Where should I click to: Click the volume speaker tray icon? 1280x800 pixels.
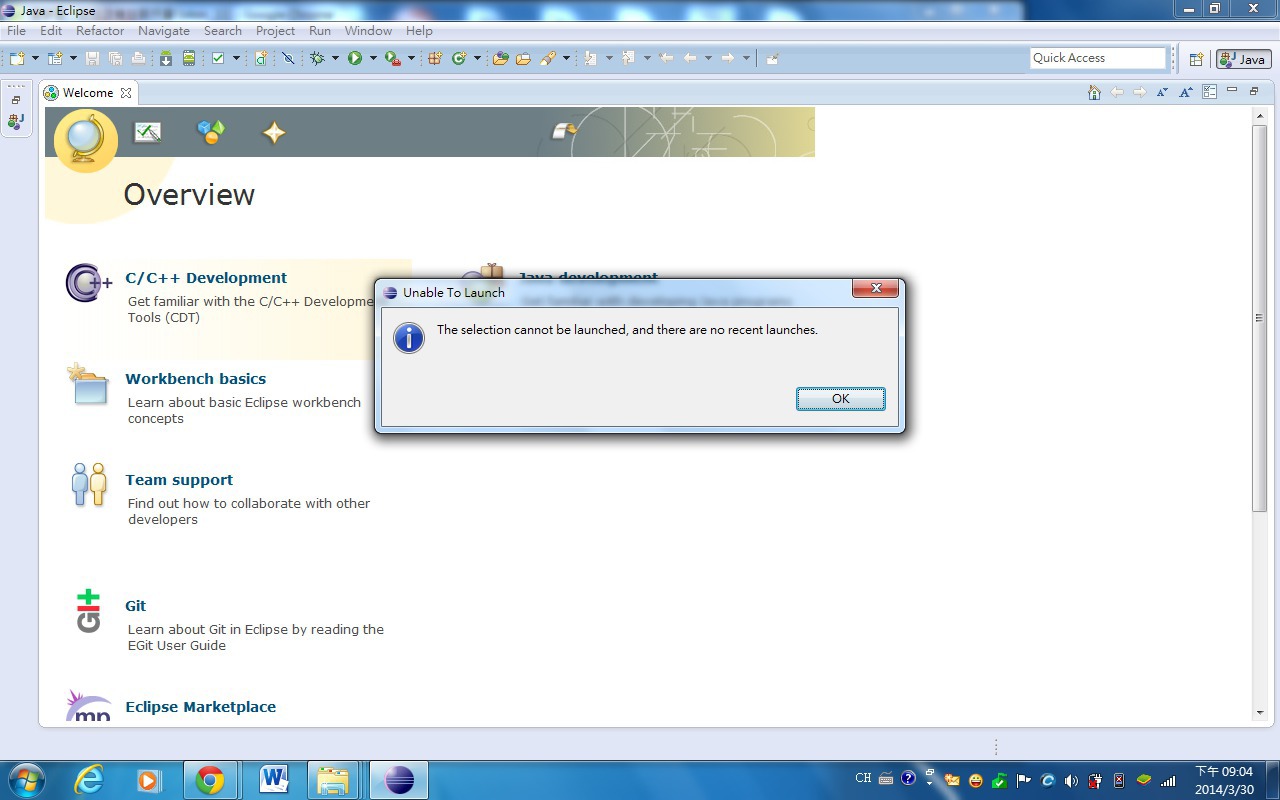[1071, 780]
